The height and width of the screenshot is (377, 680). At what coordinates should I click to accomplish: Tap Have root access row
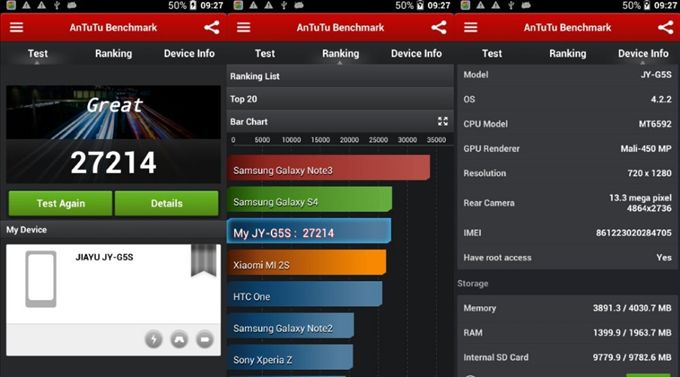click(x=567, y=258)
